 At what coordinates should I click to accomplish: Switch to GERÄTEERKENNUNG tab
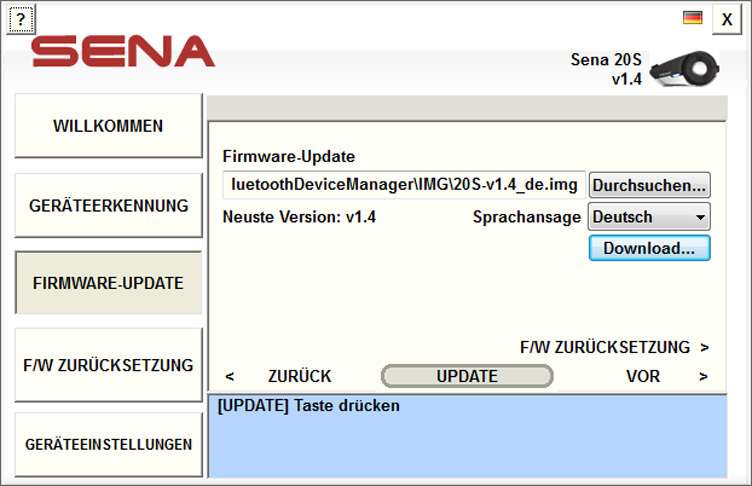coord(108,205)
